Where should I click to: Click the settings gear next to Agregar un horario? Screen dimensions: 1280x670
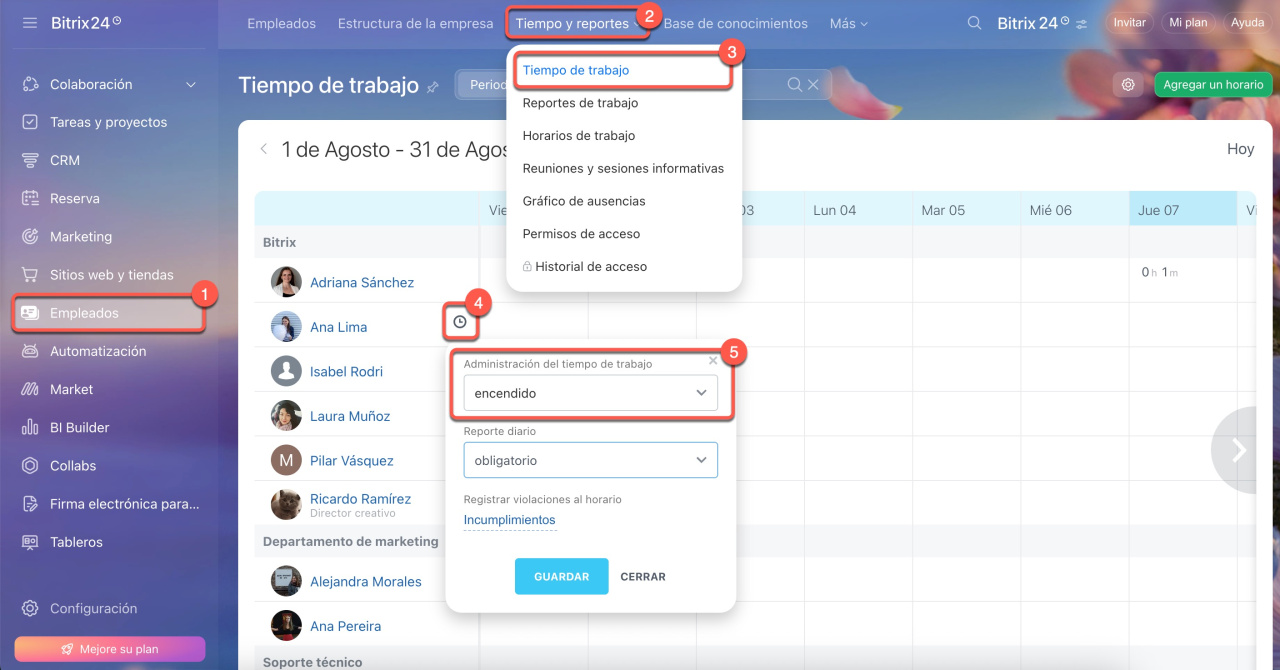1128,85
